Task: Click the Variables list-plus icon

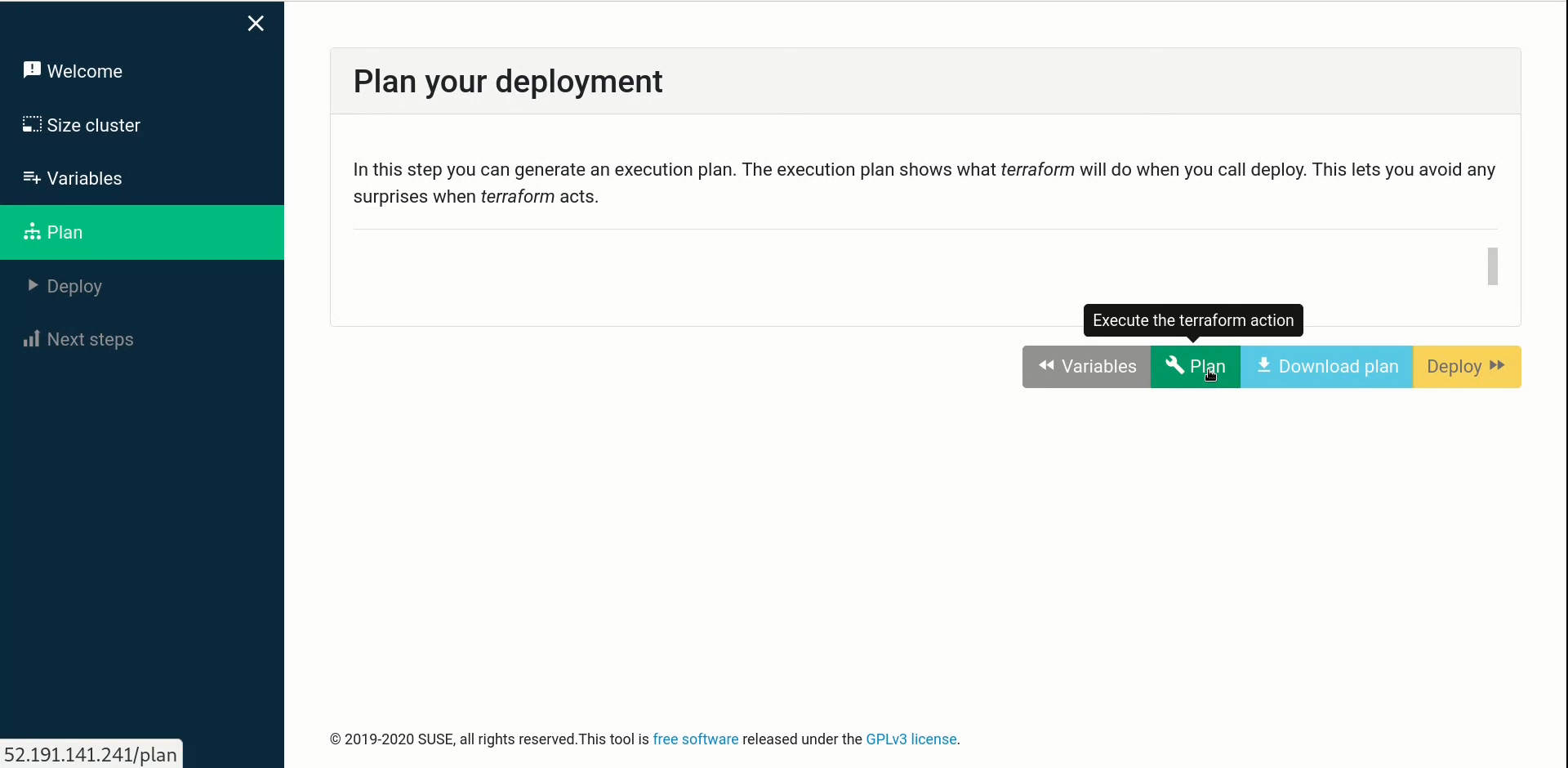Action: (x=32, y=178)
